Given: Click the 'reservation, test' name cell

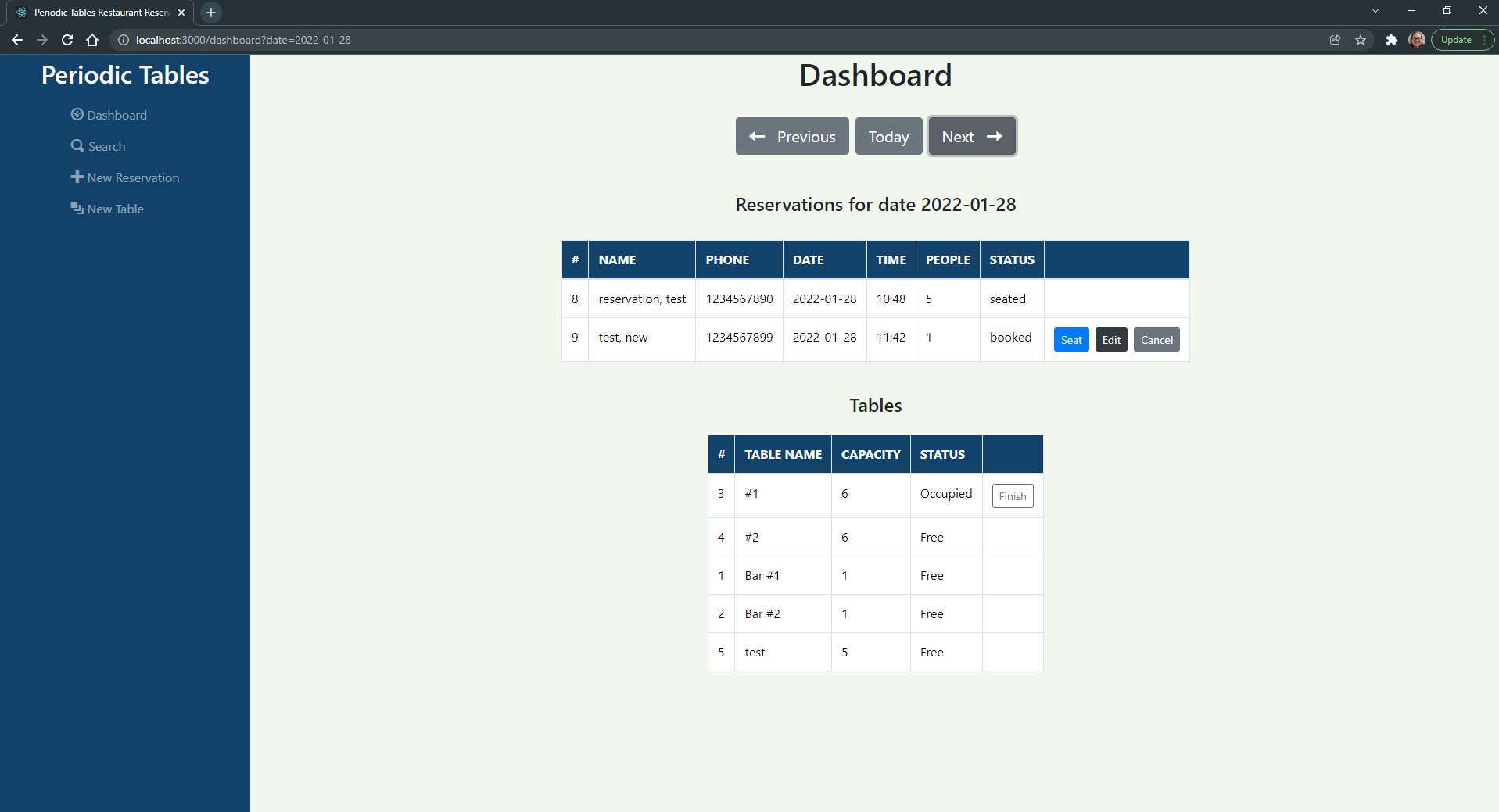Looking at the screenshot, I should point(642,299).
